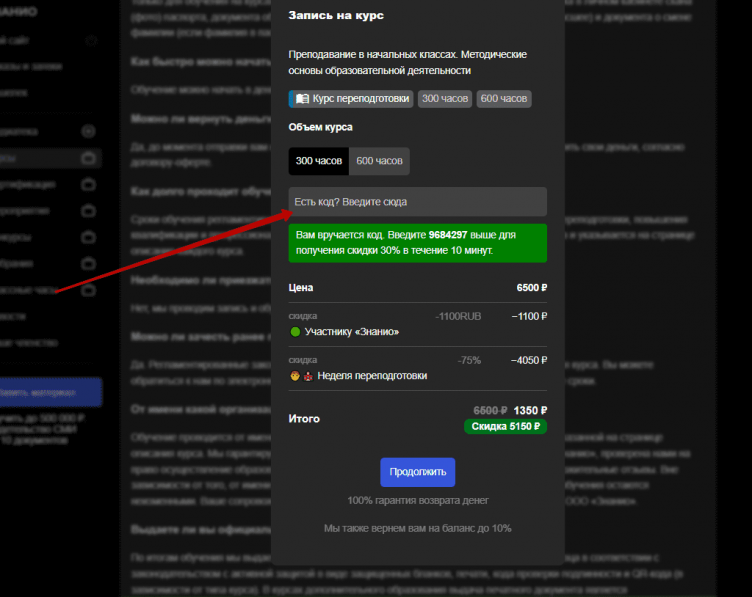Click the Скидка 5150 ₽ badge
The width and height of the screenshot is (752, 597).
pyautogui.click(x=505, y=426)
